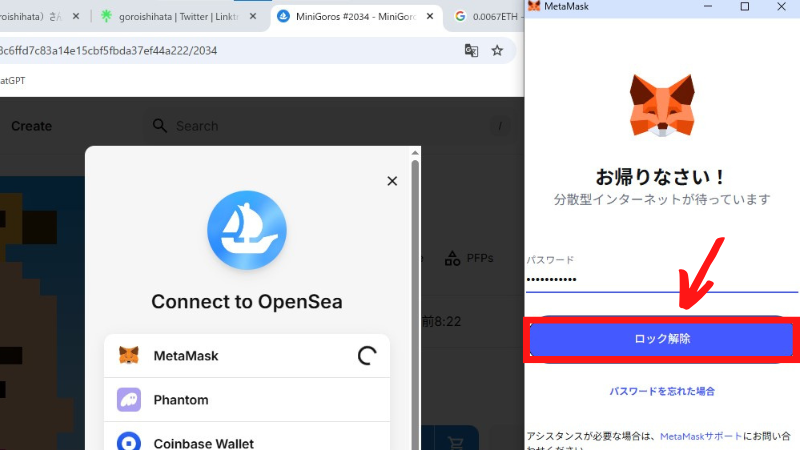Click the Linktree tab favicon
Image resolution: width=800 pixels, height=450 pixels.
point(106,16)
